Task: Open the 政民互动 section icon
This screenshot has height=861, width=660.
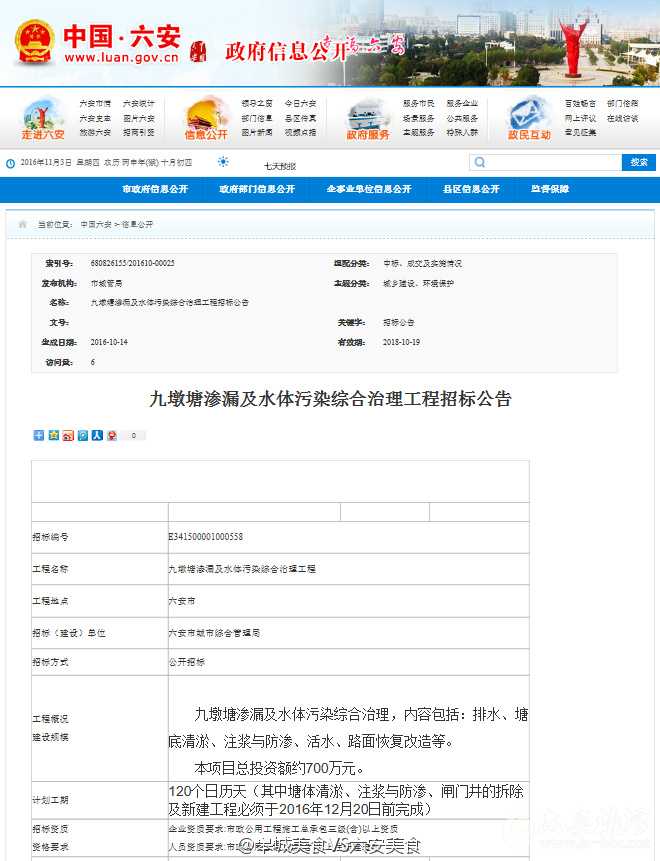Action: pyautogui.click(x=529, y=117)
